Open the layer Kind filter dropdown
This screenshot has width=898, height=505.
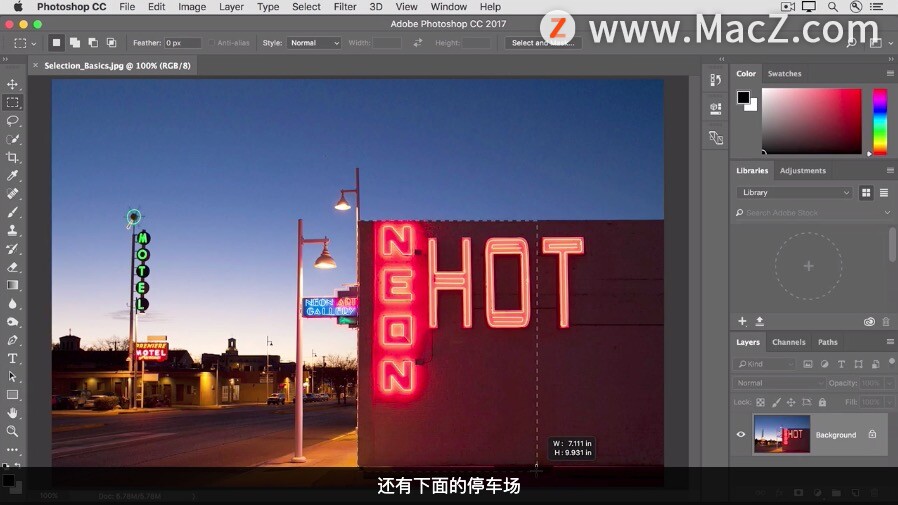click(x=765, y=364)
